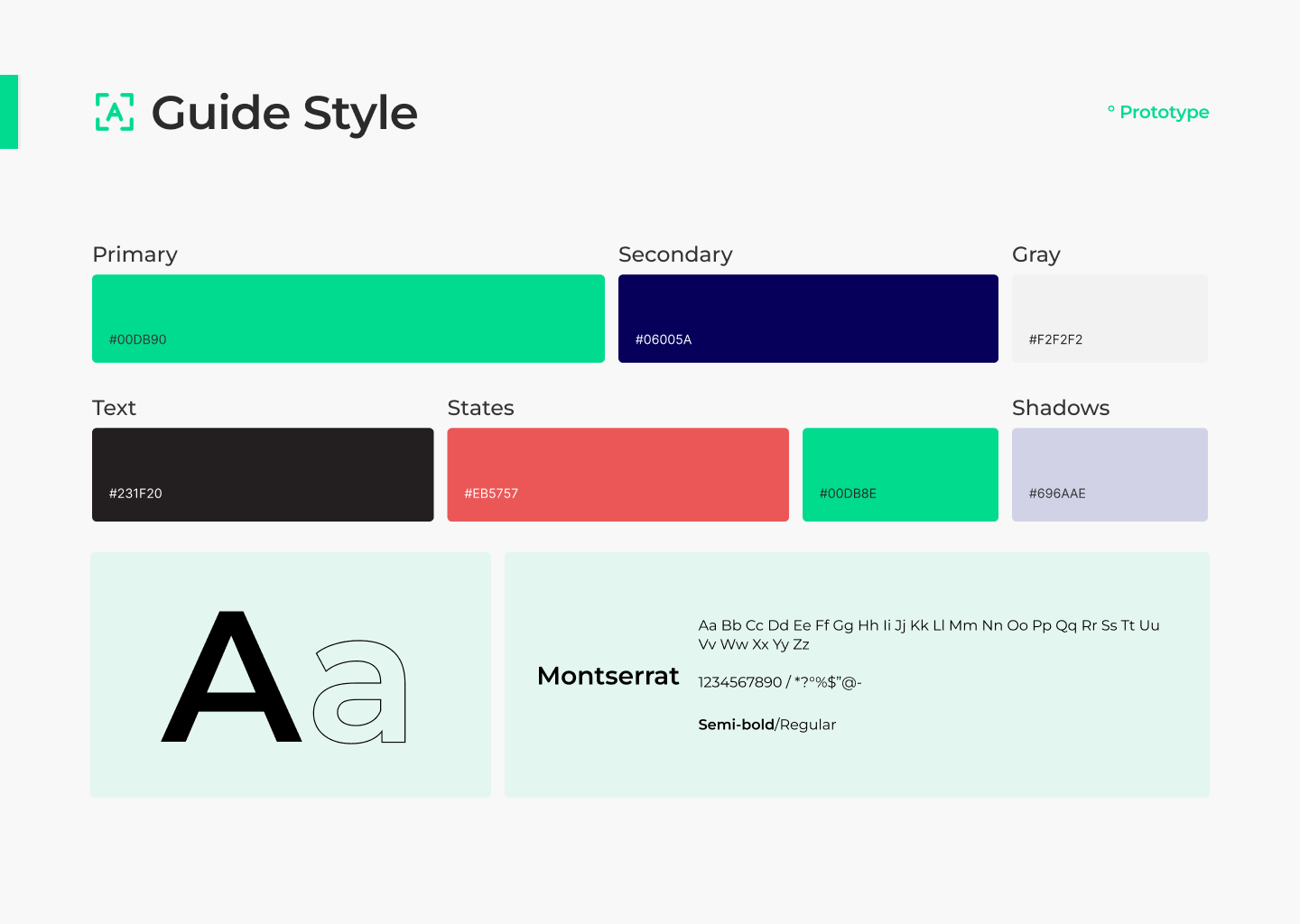The width and height of the screenshot is (1300, 924).
Task: Click the bracketed A logo icon
Action: click(x=115, y=112)
